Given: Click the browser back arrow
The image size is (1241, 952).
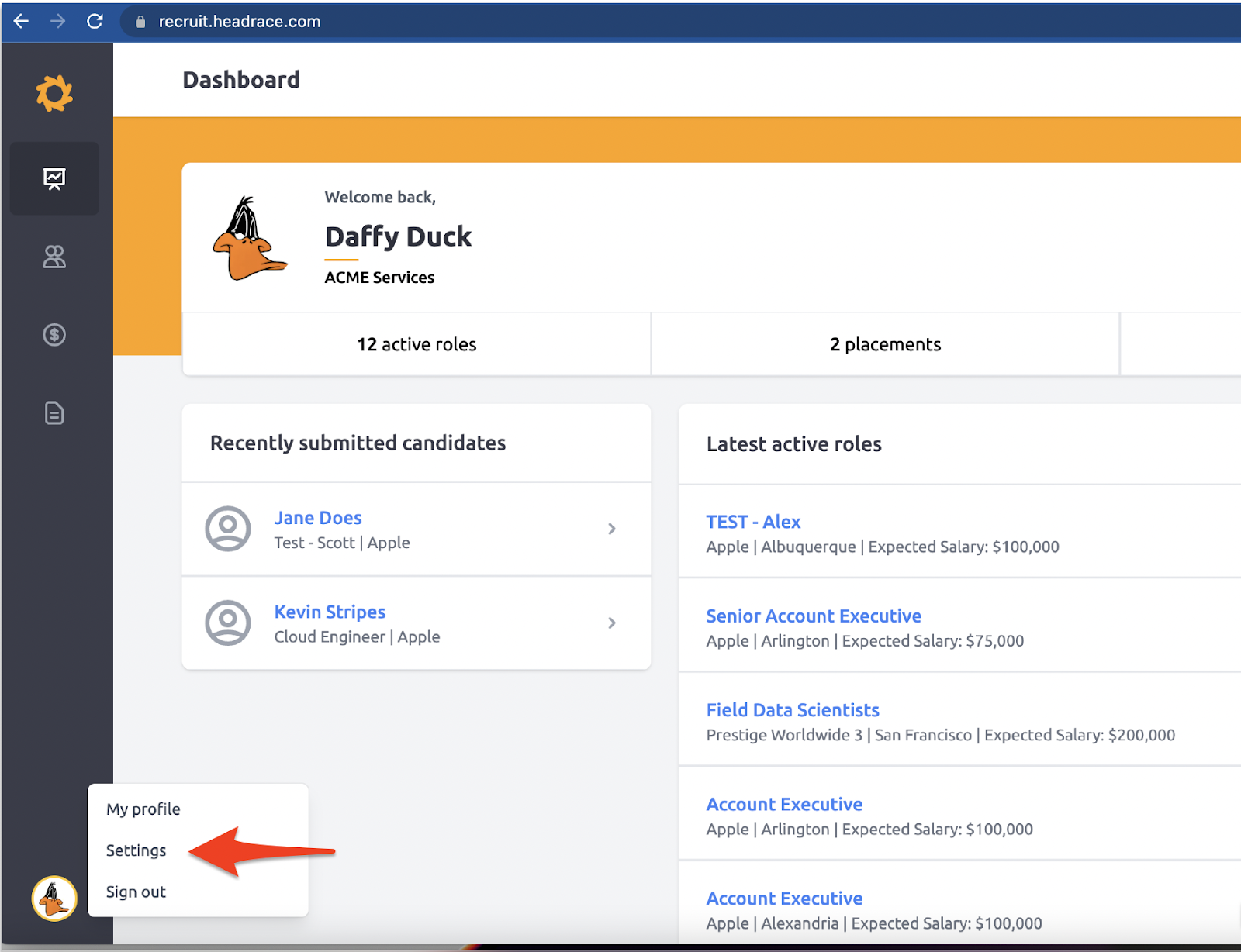Looking at the screenshot, I should coord(21,21).
